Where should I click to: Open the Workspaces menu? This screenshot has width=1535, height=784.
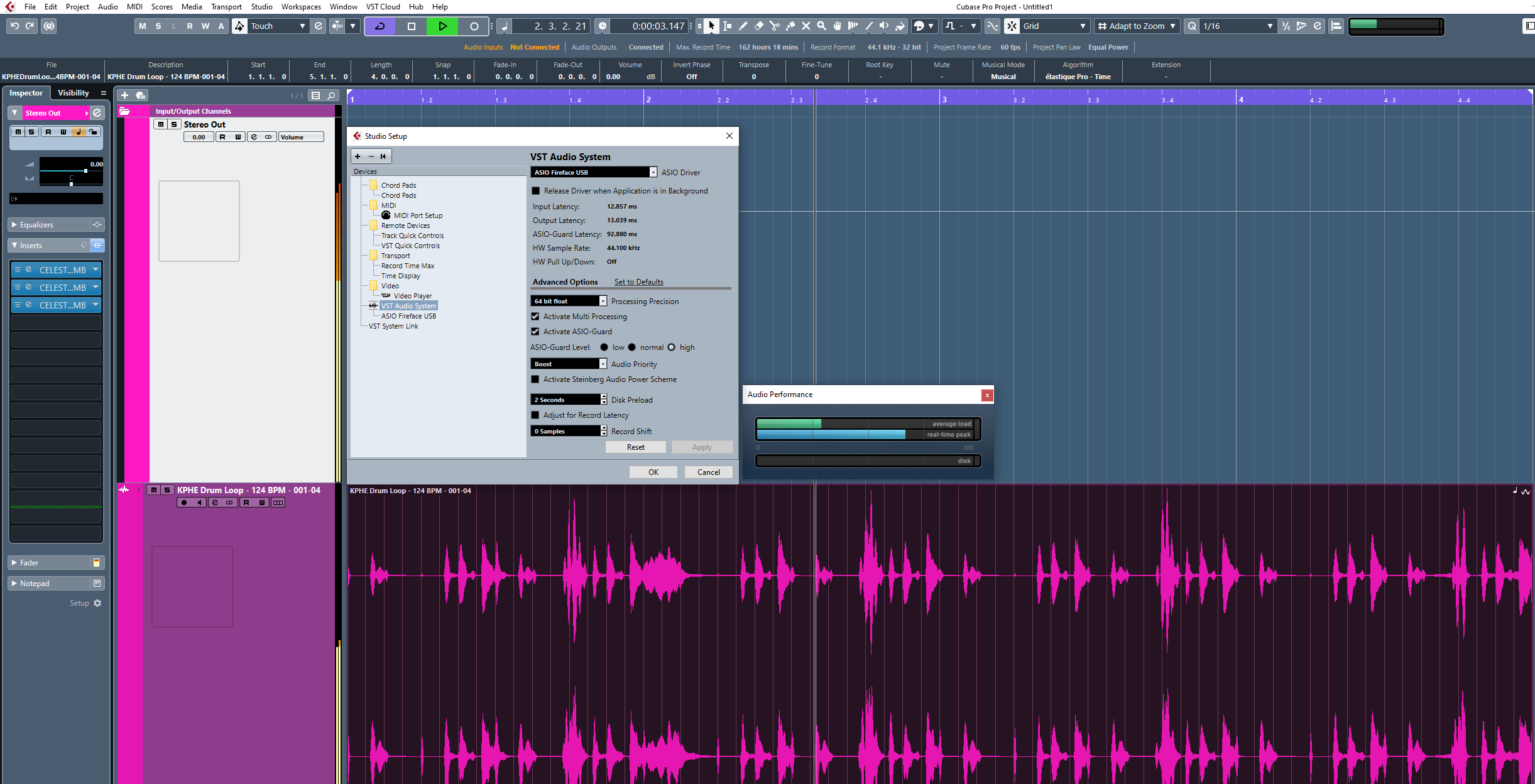(x=301, y=7)
